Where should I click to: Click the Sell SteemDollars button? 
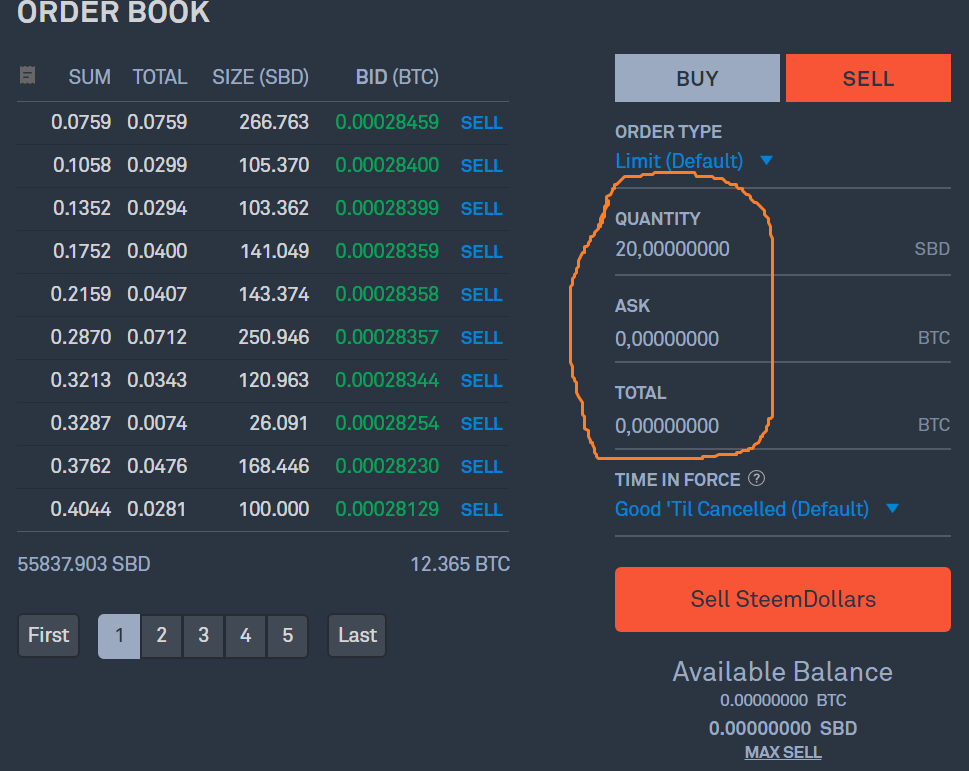point(783,599)
